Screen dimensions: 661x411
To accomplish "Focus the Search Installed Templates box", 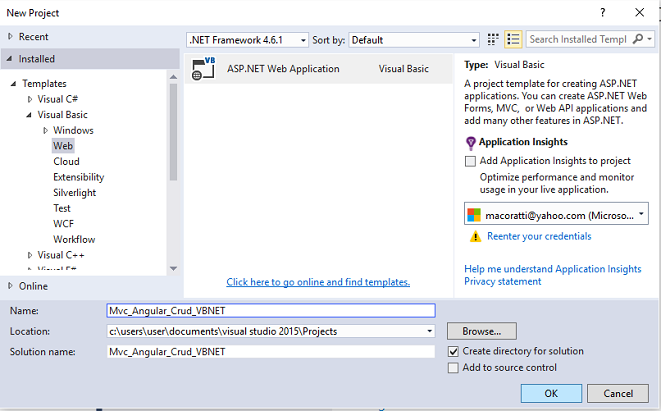I will tap(578, 39).
